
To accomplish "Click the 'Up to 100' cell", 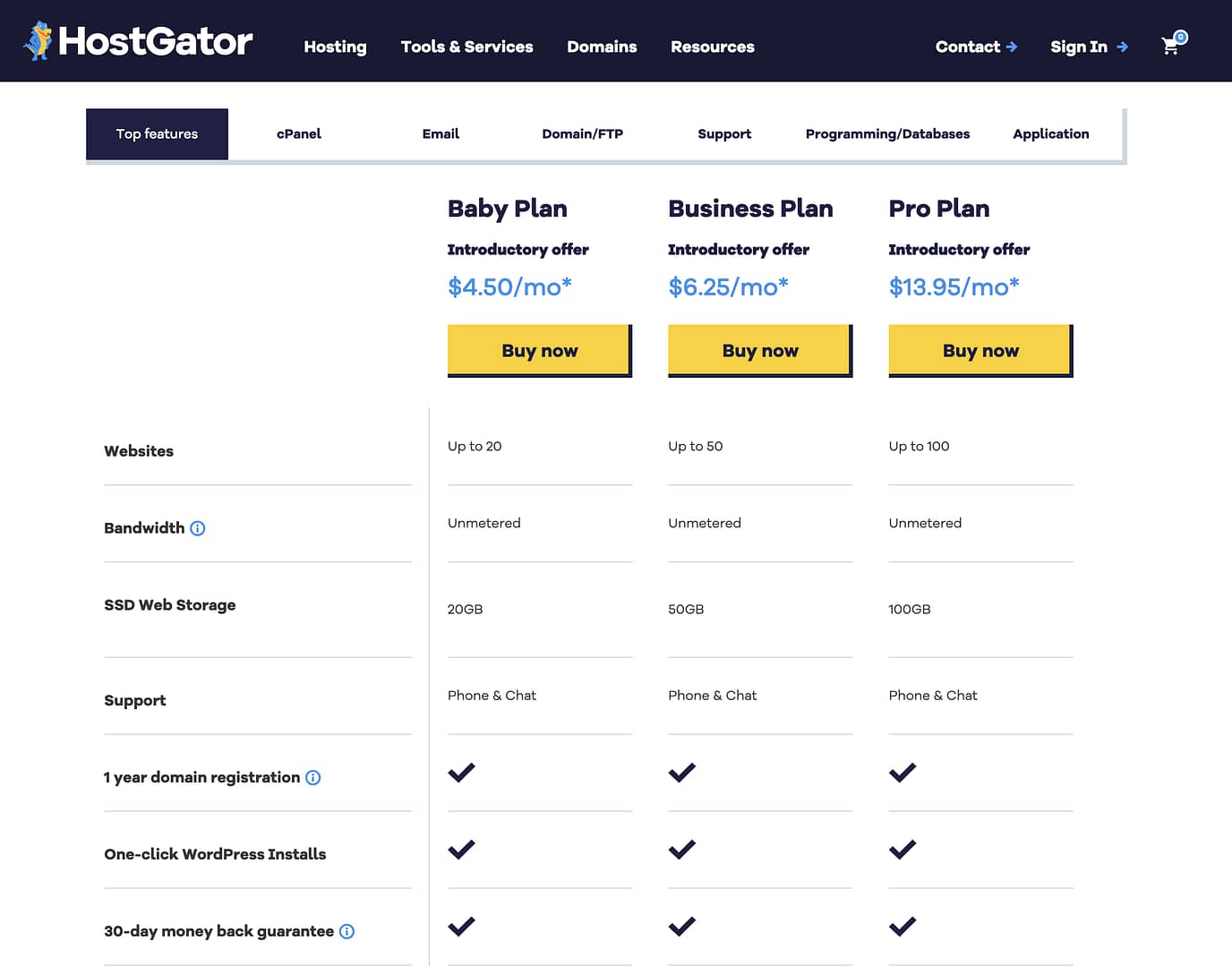I will pyautogui.click(x=920, y=446).
